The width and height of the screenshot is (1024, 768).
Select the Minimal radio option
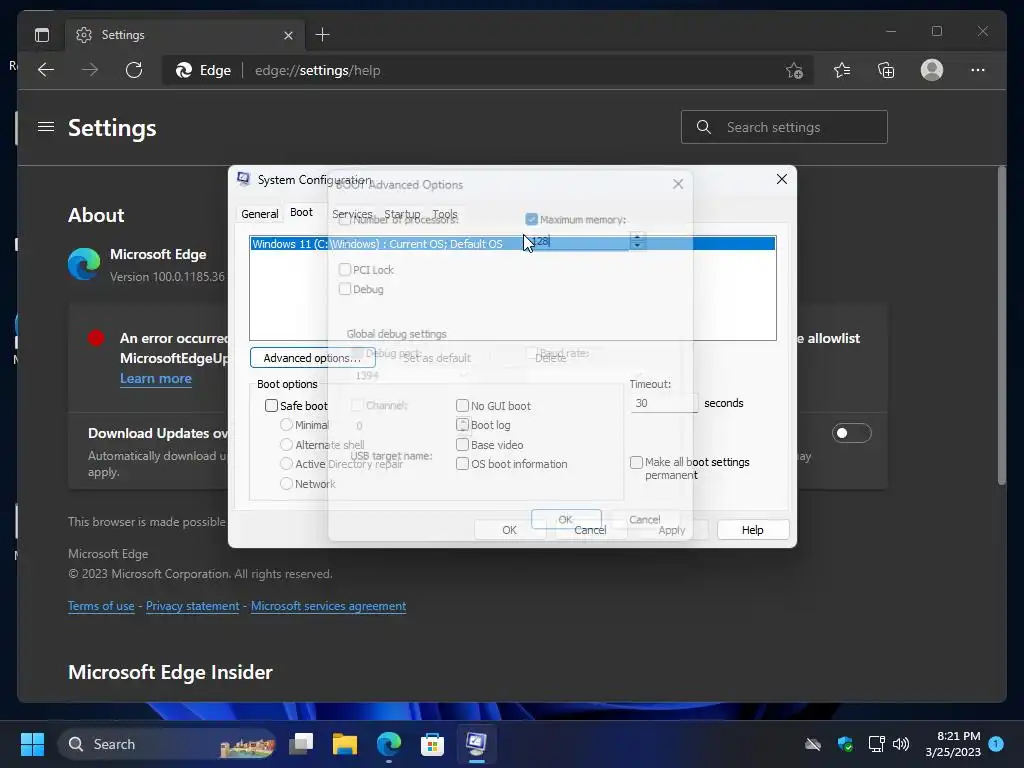click(x=286, y=424)
